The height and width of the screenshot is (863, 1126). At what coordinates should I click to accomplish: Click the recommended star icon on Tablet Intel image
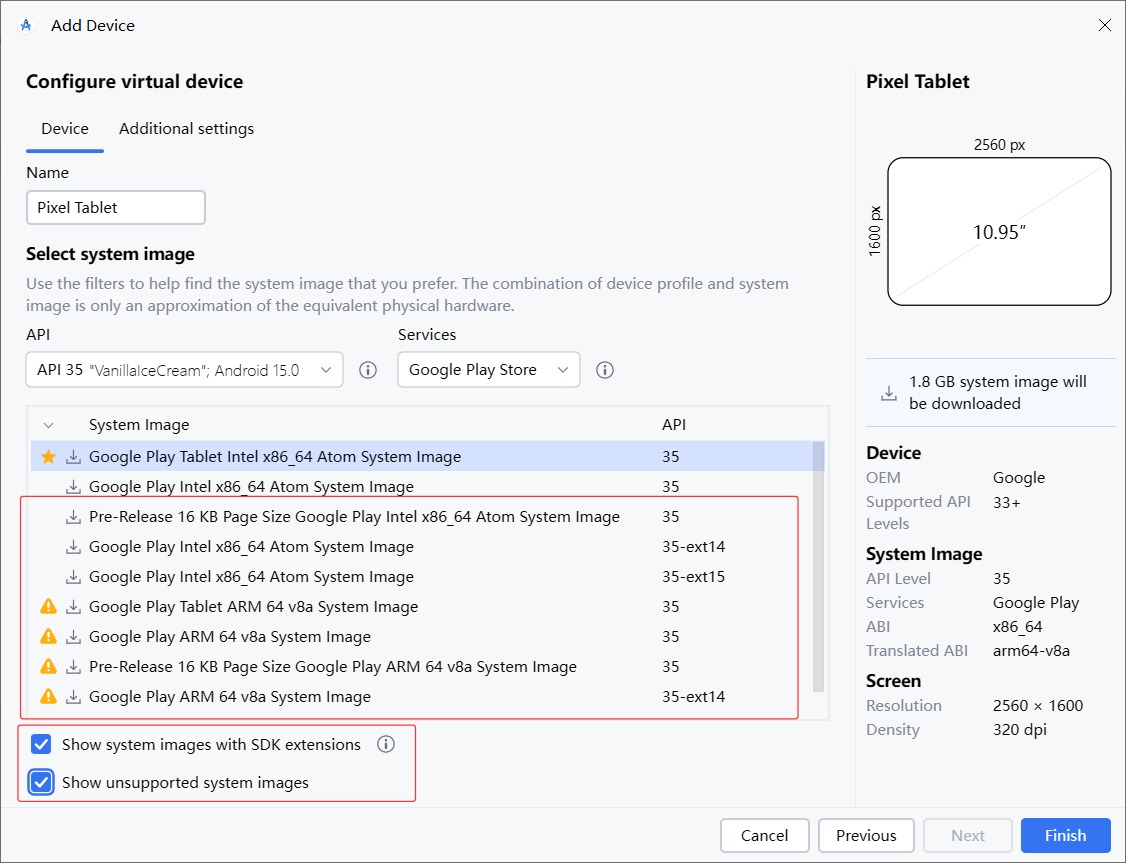(48, 457)
